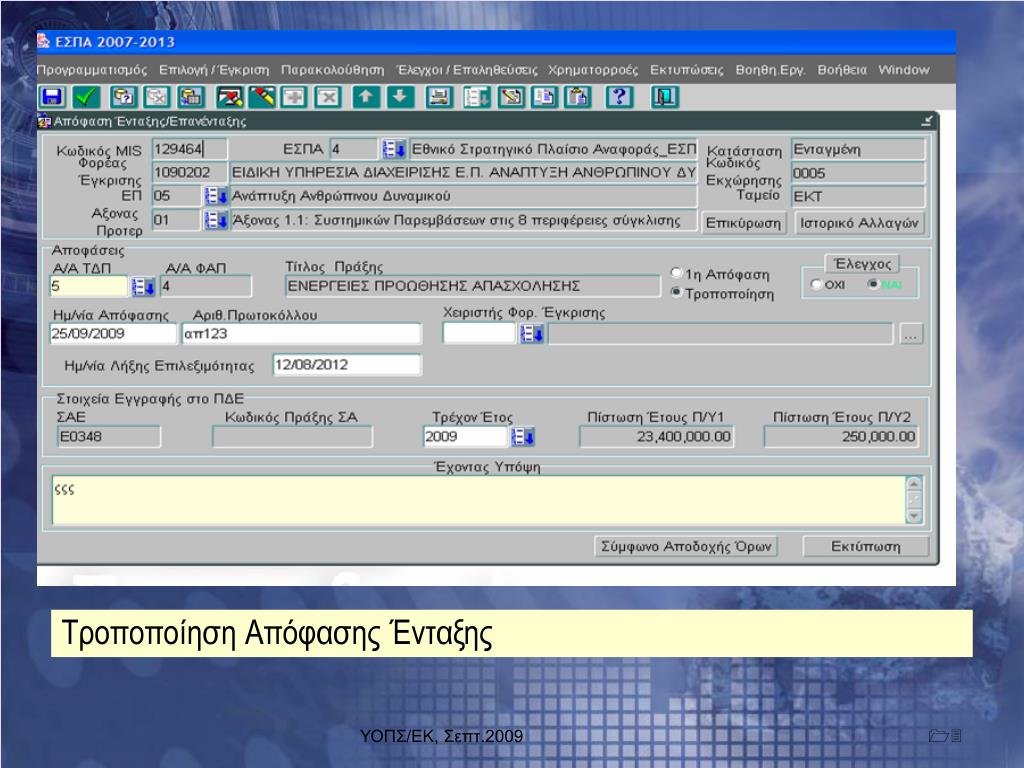Go to previous record with up arrow

[366, 97]
